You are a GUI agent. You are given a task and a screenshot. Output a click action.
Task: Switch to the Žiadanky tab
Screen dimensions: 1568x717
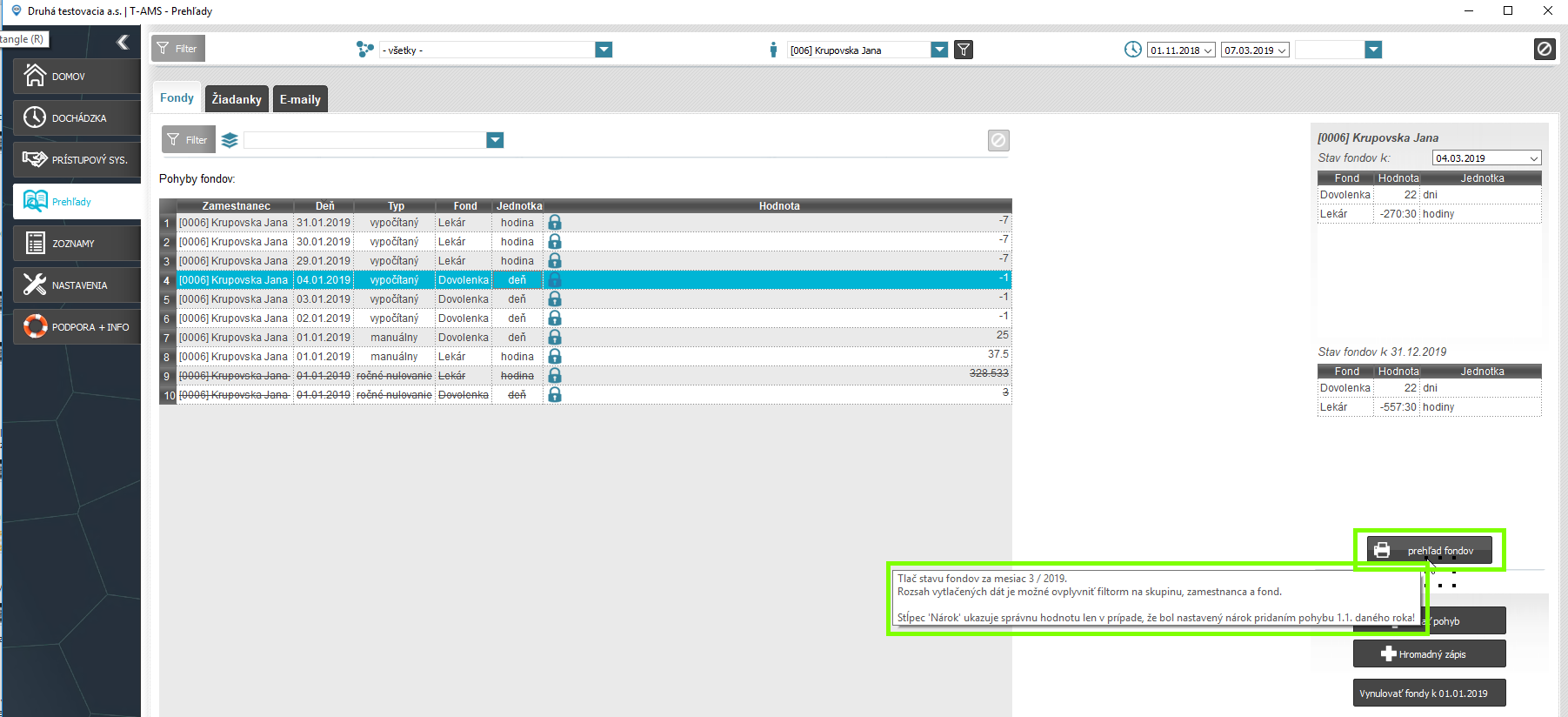[237, 99]
